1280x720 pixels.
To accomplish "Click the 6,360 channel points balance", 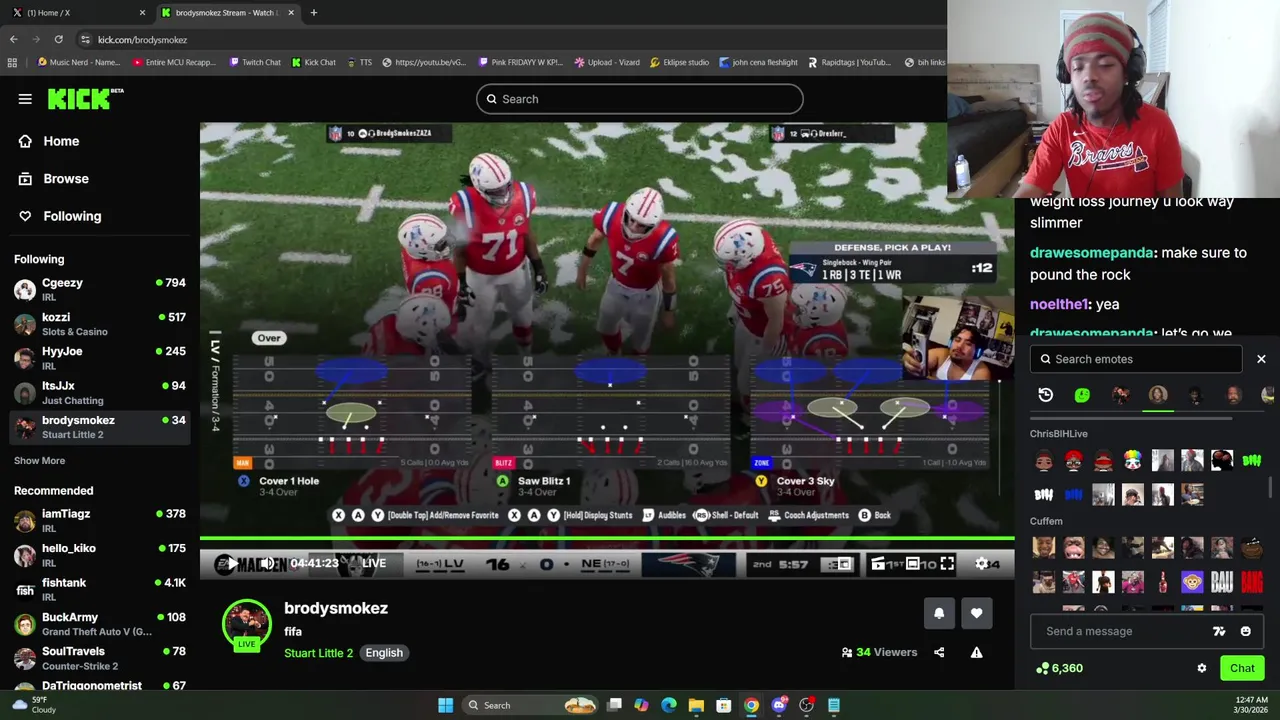I will pyautogui.click(x=1060, y=668).
